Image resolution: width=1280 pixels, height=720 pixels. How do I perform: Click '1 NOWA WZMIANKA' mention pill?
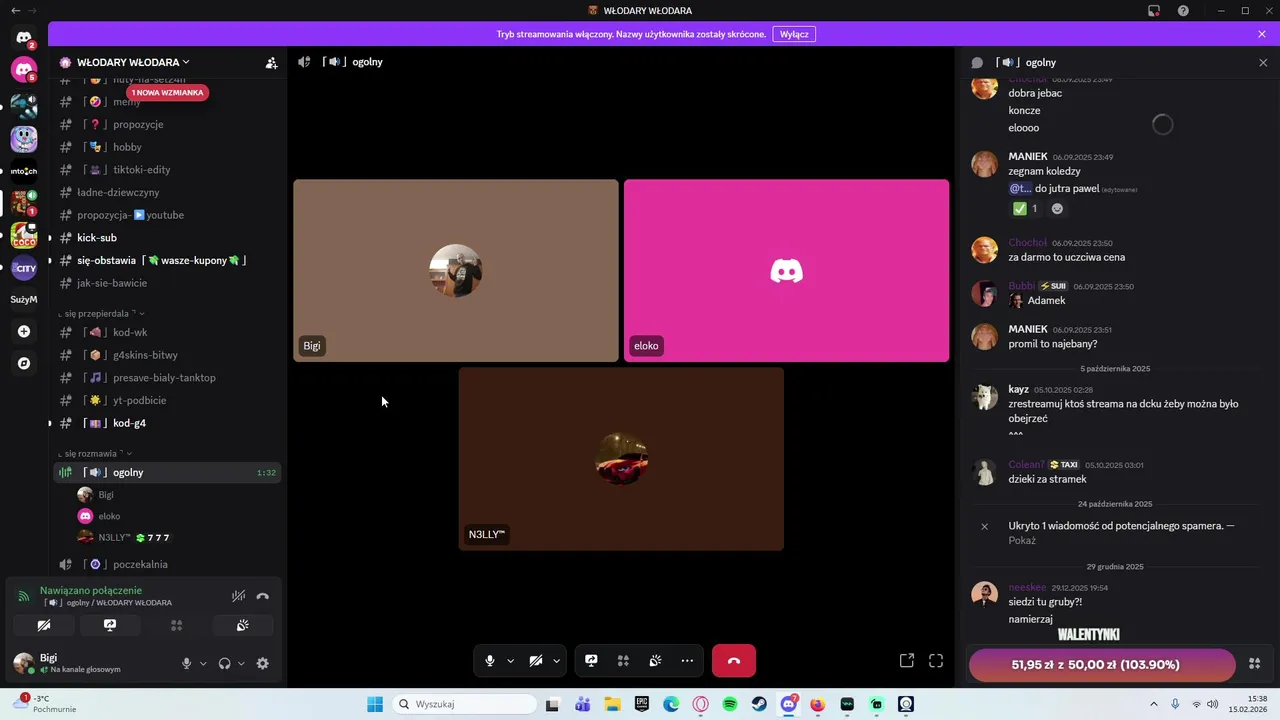click(x=167, y=92)
